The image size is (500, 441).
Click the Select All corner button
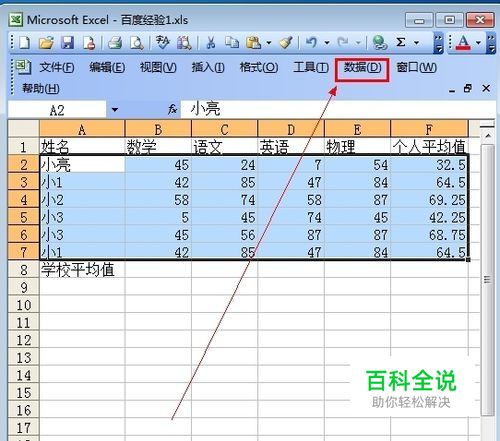(23, 129)
